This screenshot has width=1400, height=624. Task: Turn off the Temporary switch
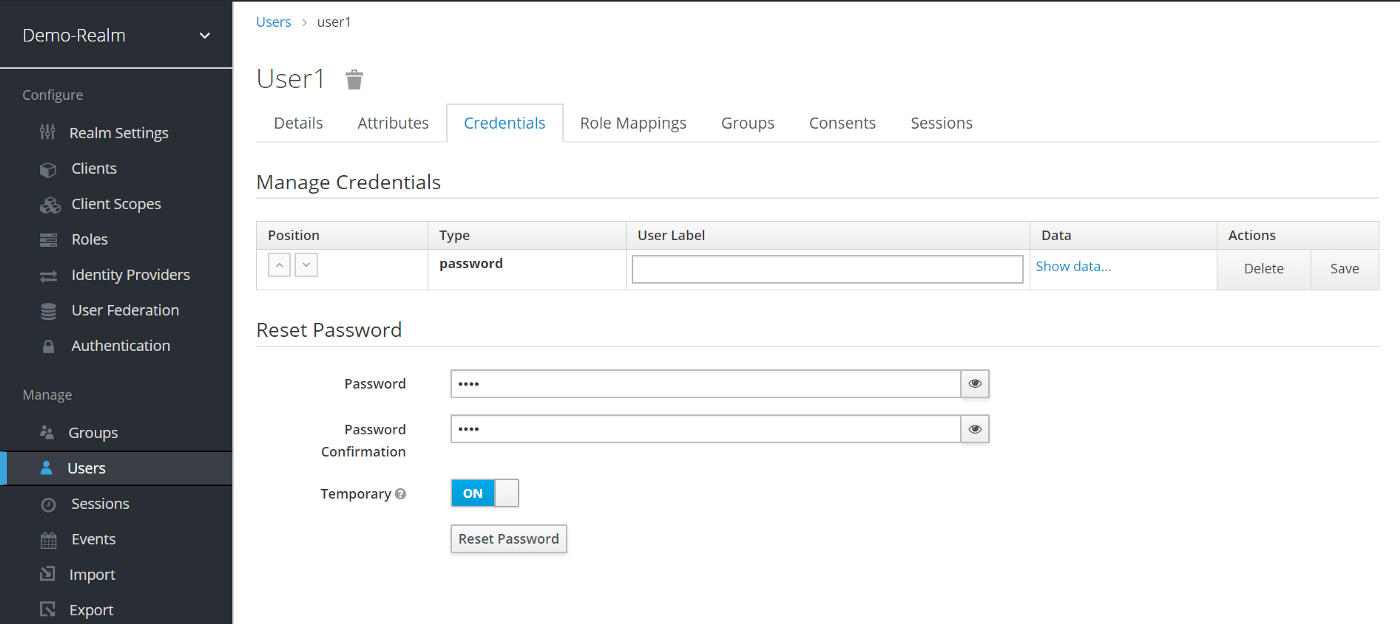pos(485,493)
